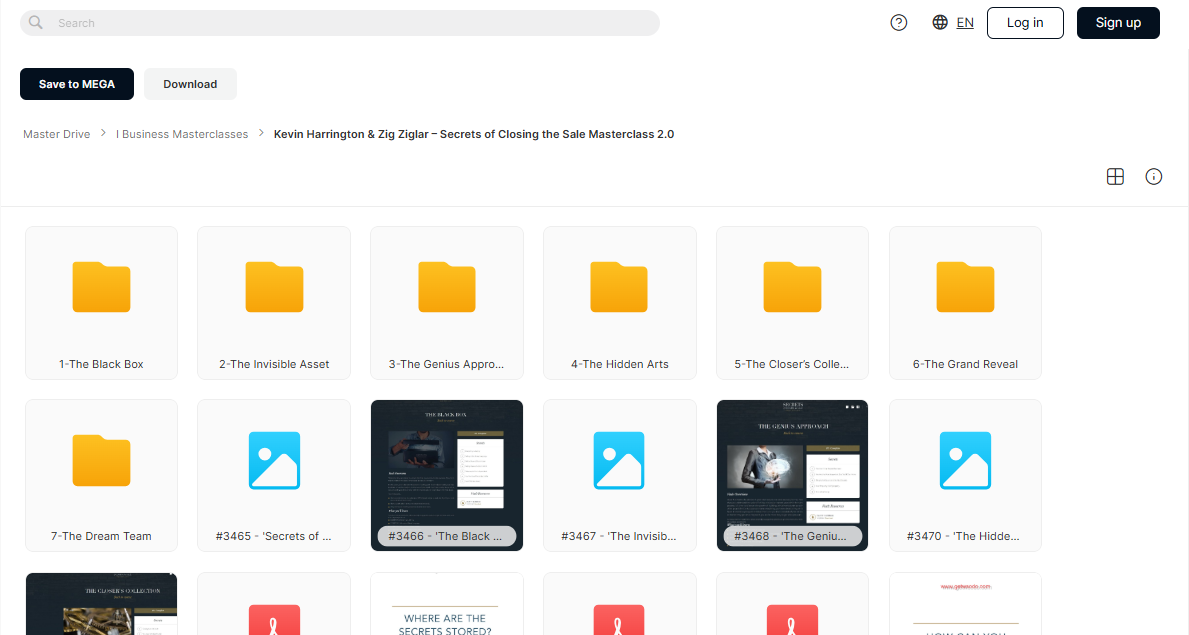The image size is (1189, 635).
Task: Switch view with the grid layout icon
Action: tap(1115, 177)
